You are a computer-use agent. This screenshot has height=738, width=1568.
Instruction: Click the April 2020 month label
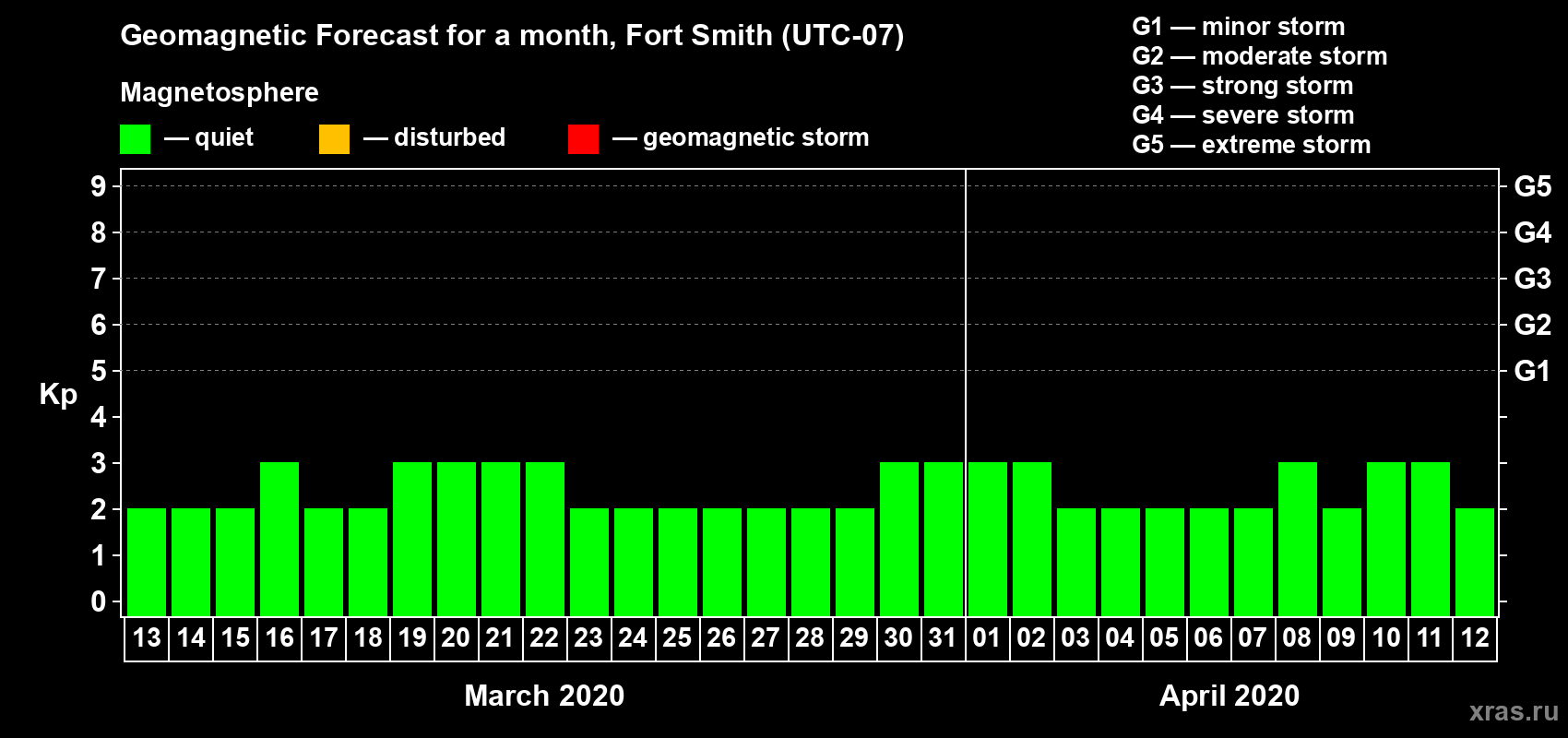(x=1229, y=696)
